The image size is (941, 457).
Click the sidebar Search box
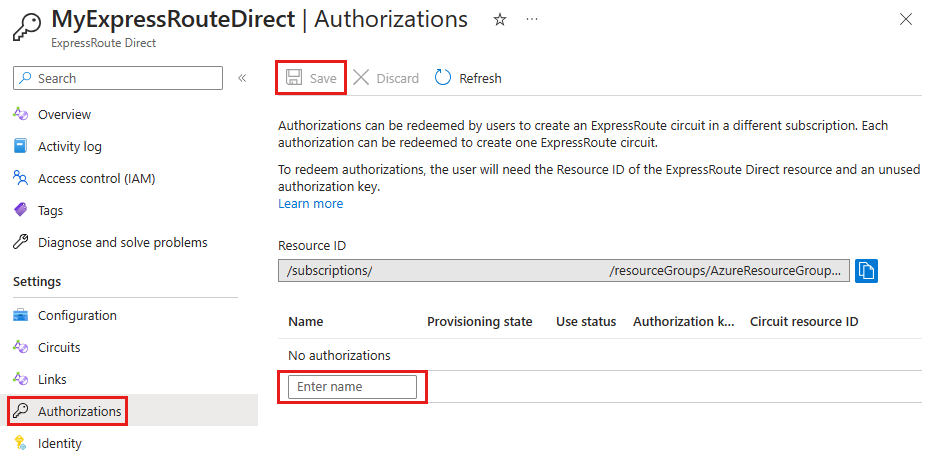tap(118, 78)
